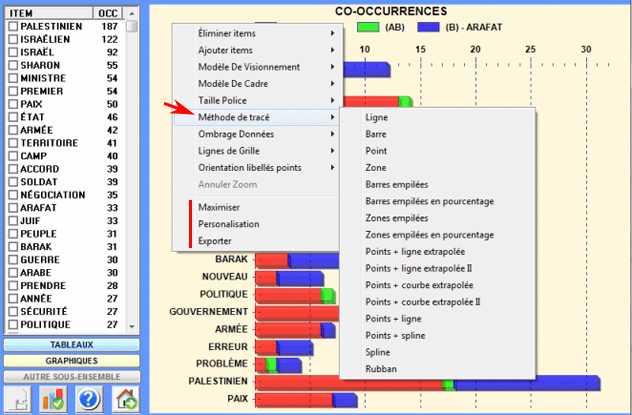Click the ERREUR bar label in chart
The height and width of the screenshot is (415, 632).
pyautogui.click(x=228, y=347)
